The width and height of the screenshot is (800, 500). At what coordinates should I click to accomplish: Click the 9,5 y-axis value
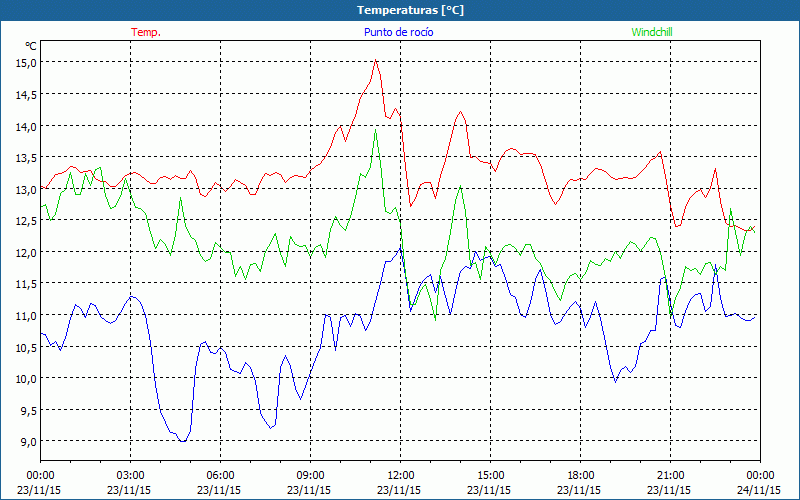(x=27, y=410)
